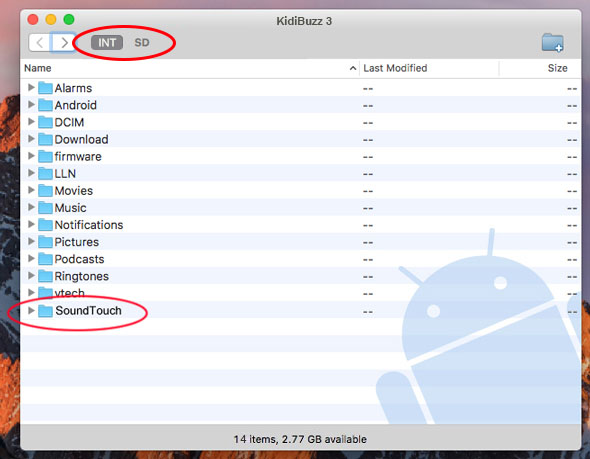This screenshot has height=459, width=590.
Task: Select the DCIM folder icon
Action: pyautogui.click(x=45, y=122)
